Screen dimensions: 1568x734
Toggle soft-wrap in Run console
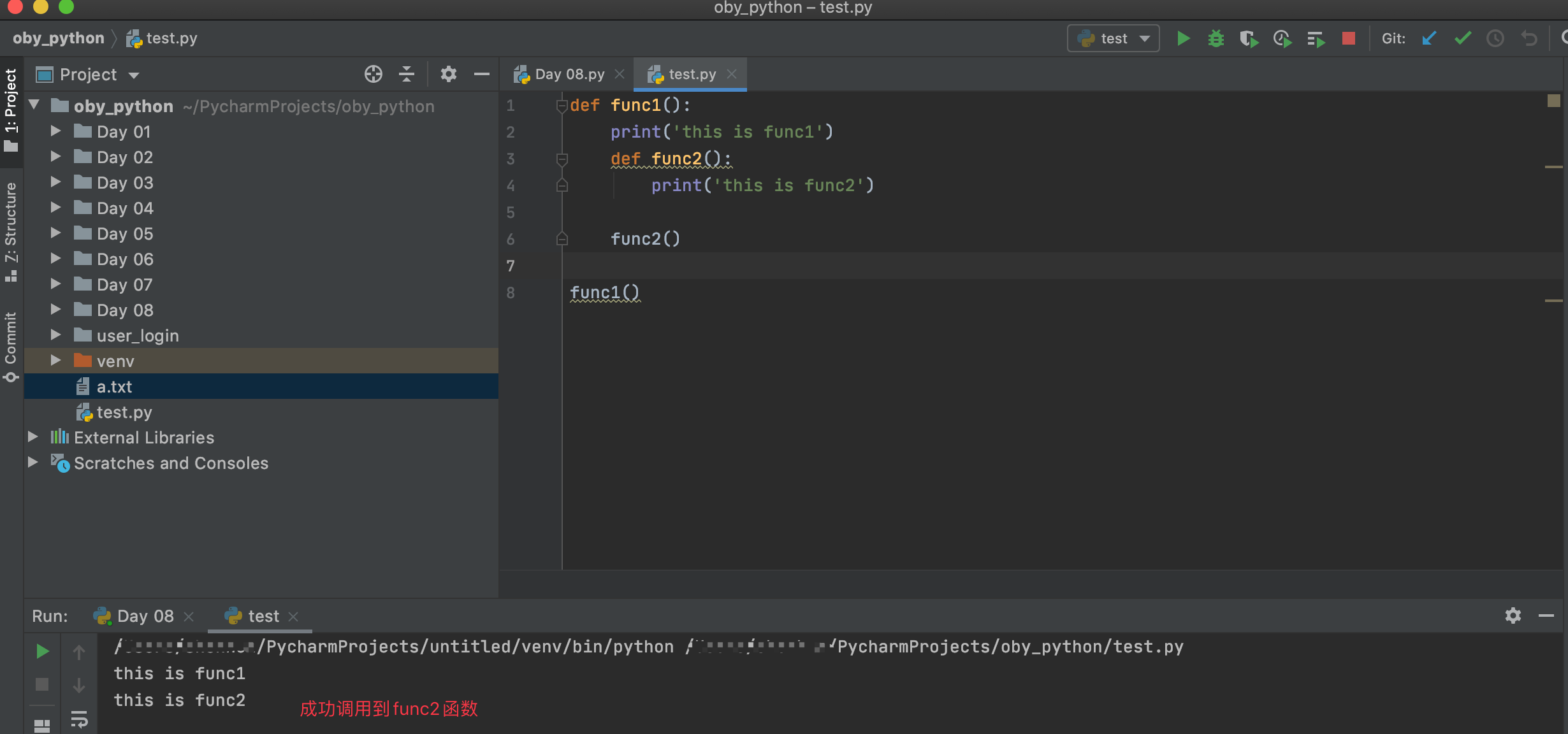[x=79, y=719]
